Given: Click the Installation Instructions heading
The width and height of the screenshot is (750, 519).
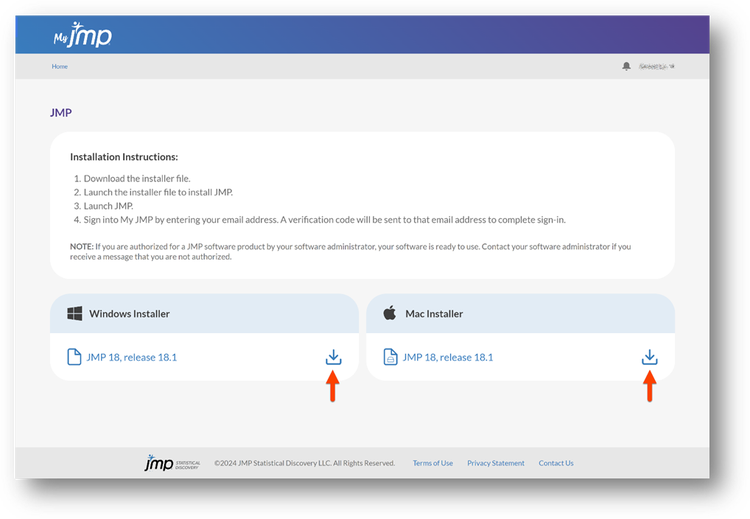Looking at the screenshot, I should pos(124,157).
